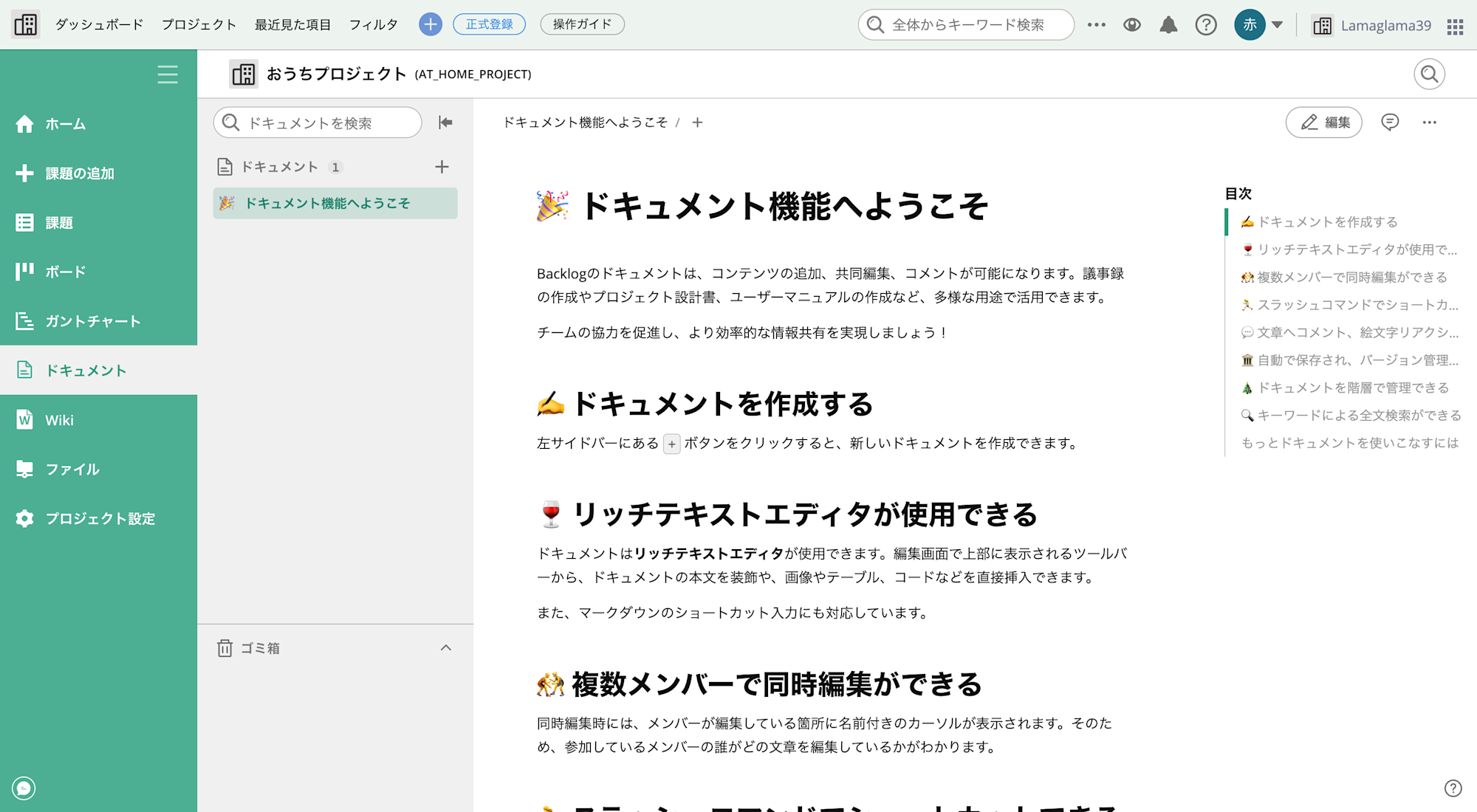Open the comment icon next to 編集
This screenshot has height=812, width=1477.
(x=1389, y=122)
